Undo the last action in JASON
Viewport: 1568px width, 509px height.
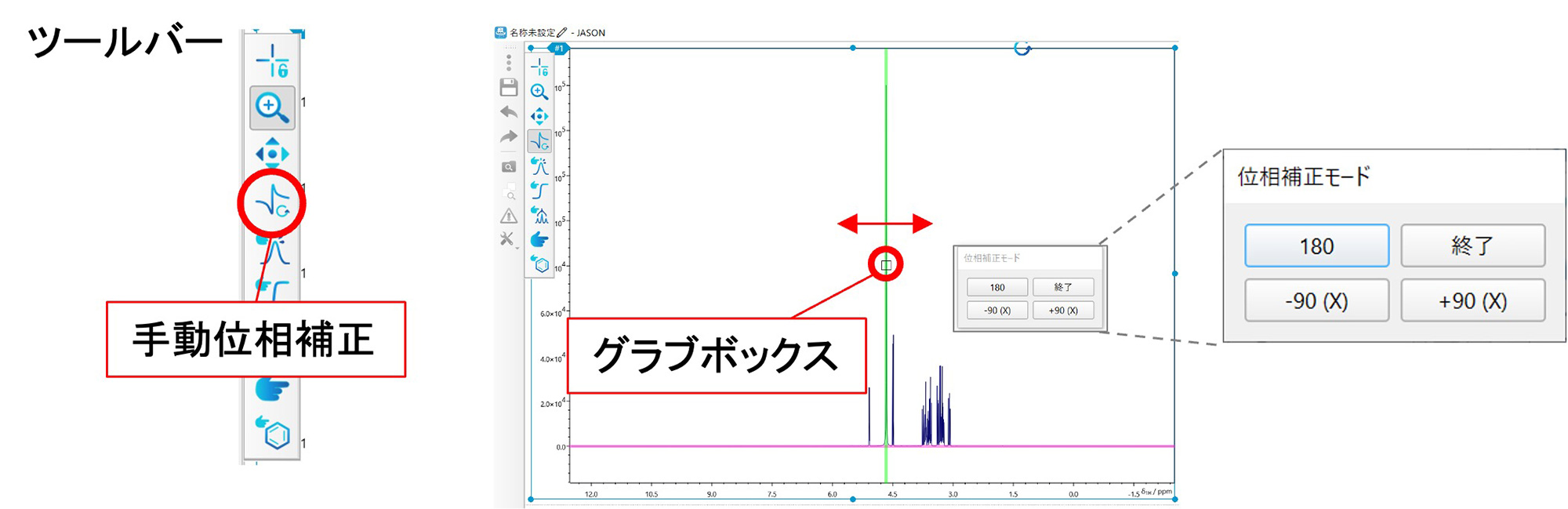(x=509, y=112)
